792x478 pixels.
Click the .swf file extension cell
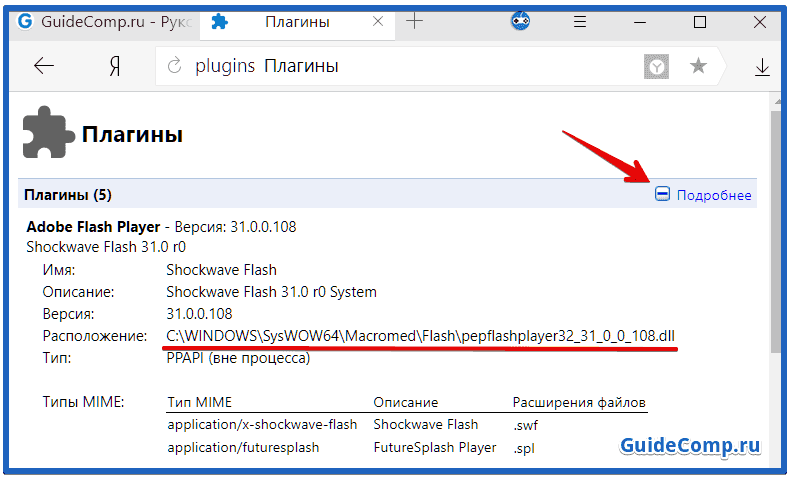pyautogui.click(x=525, y=425)
